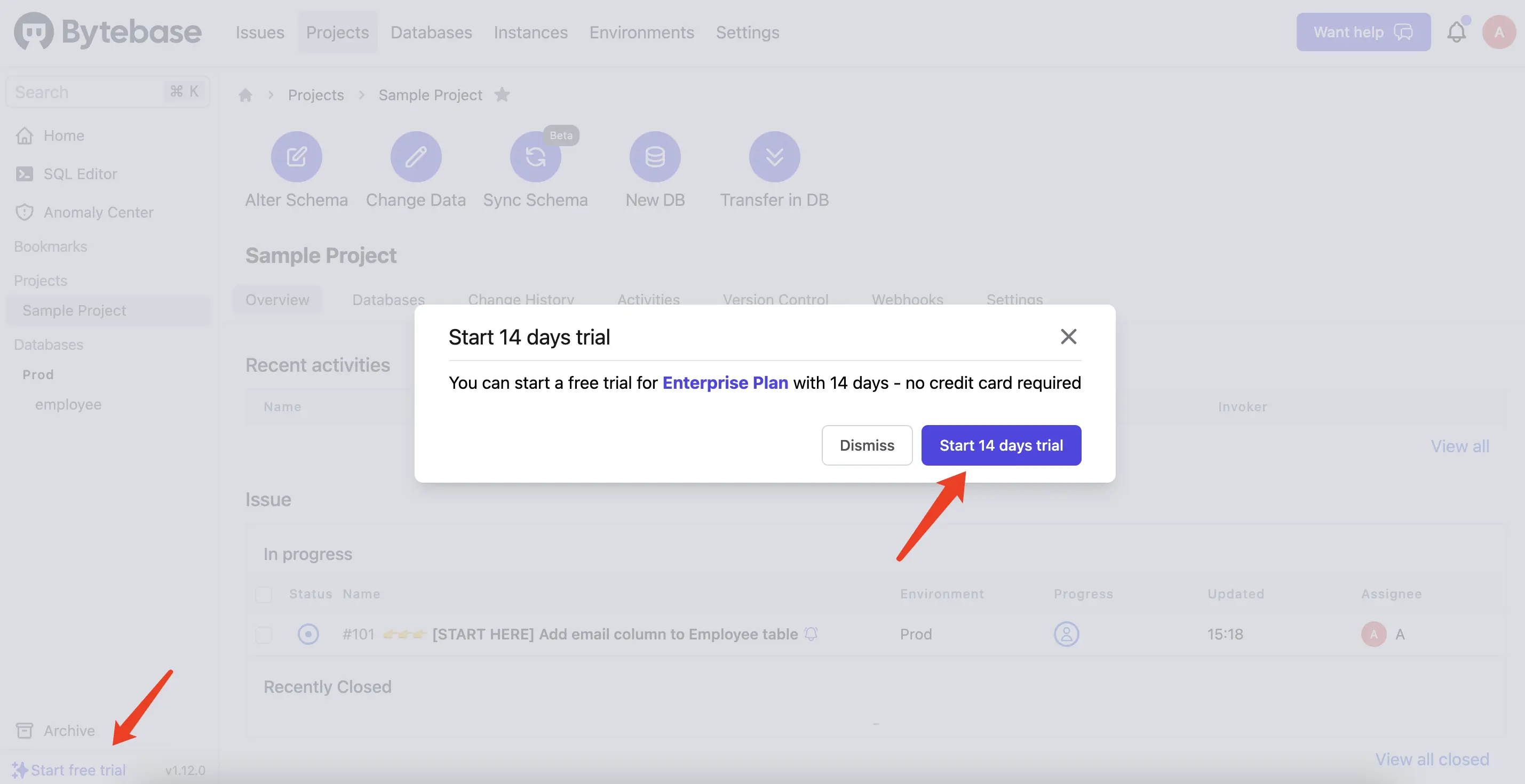The width and height of the screenshot is (1525, 784).
Task: Click the Projects breadcrumb link
Action: coord(315,95)
